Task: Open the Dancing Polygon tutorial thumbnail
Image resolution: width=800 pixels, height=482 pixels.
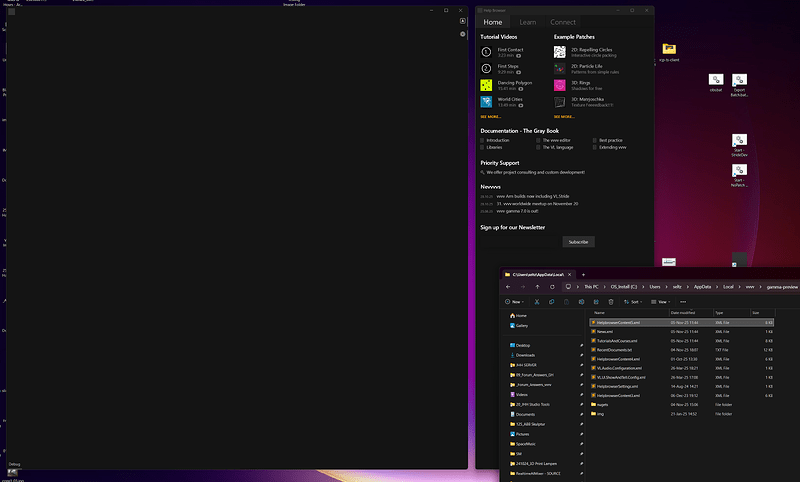Action: (x=486, y=85)
